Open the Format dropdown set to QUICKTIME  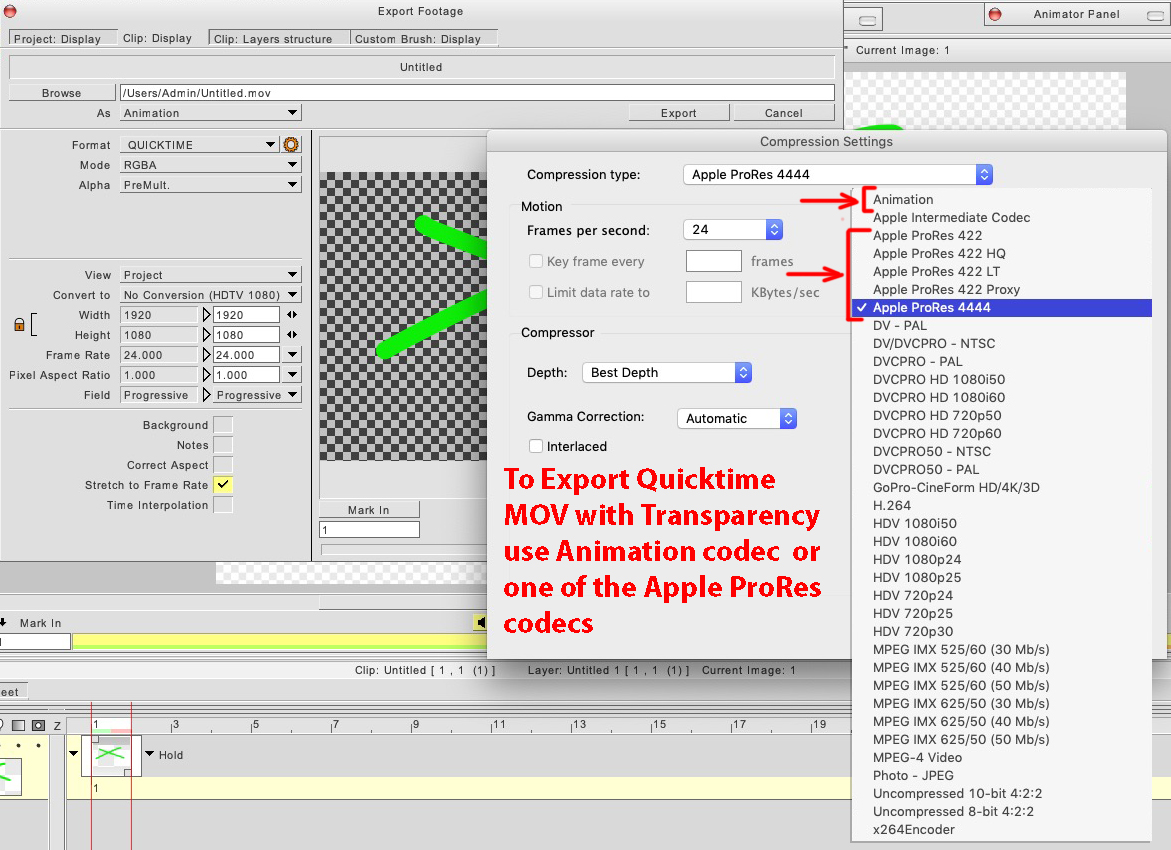click(201, 145)
